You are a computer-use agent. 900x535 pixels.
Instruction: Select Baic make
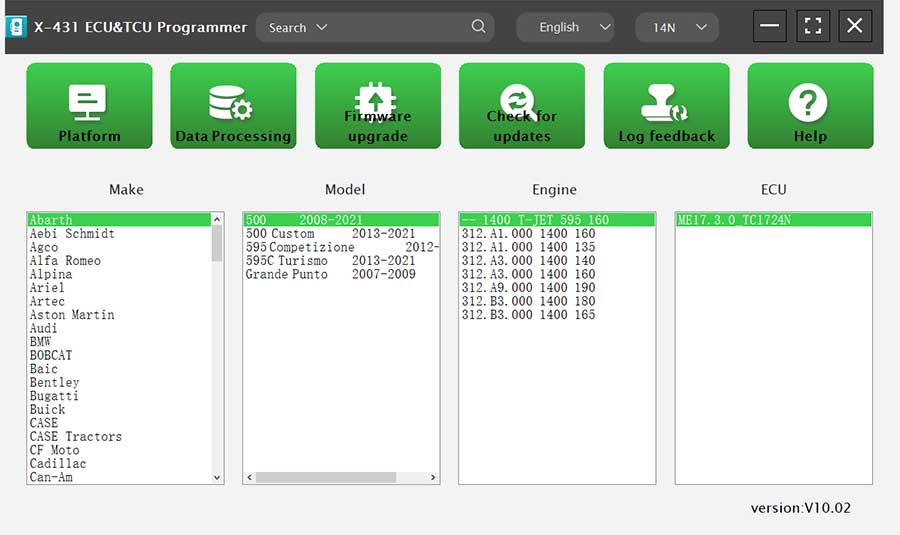[119, 369]
